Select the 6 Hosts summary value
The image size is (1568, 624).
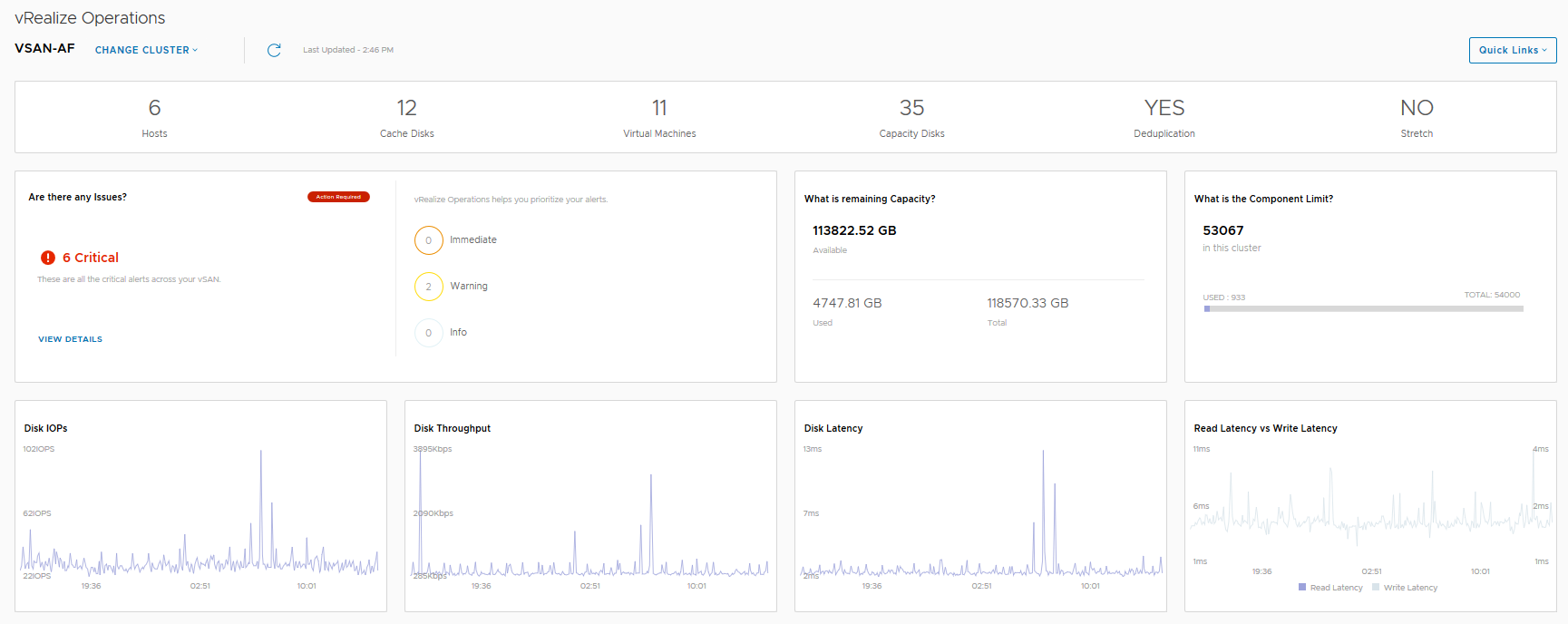tap(154, 108)
